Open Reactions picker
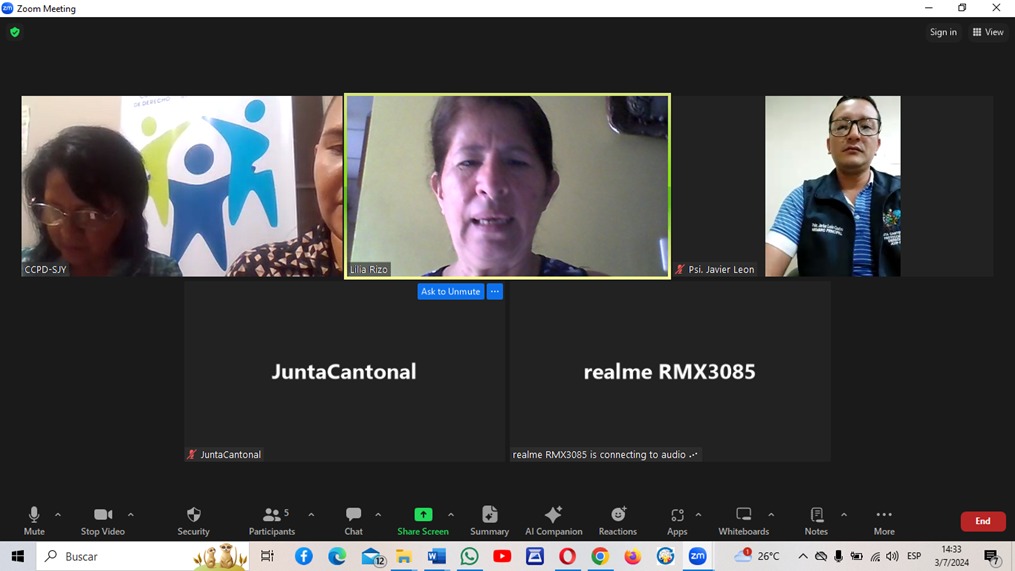 [x=618, y=520]
